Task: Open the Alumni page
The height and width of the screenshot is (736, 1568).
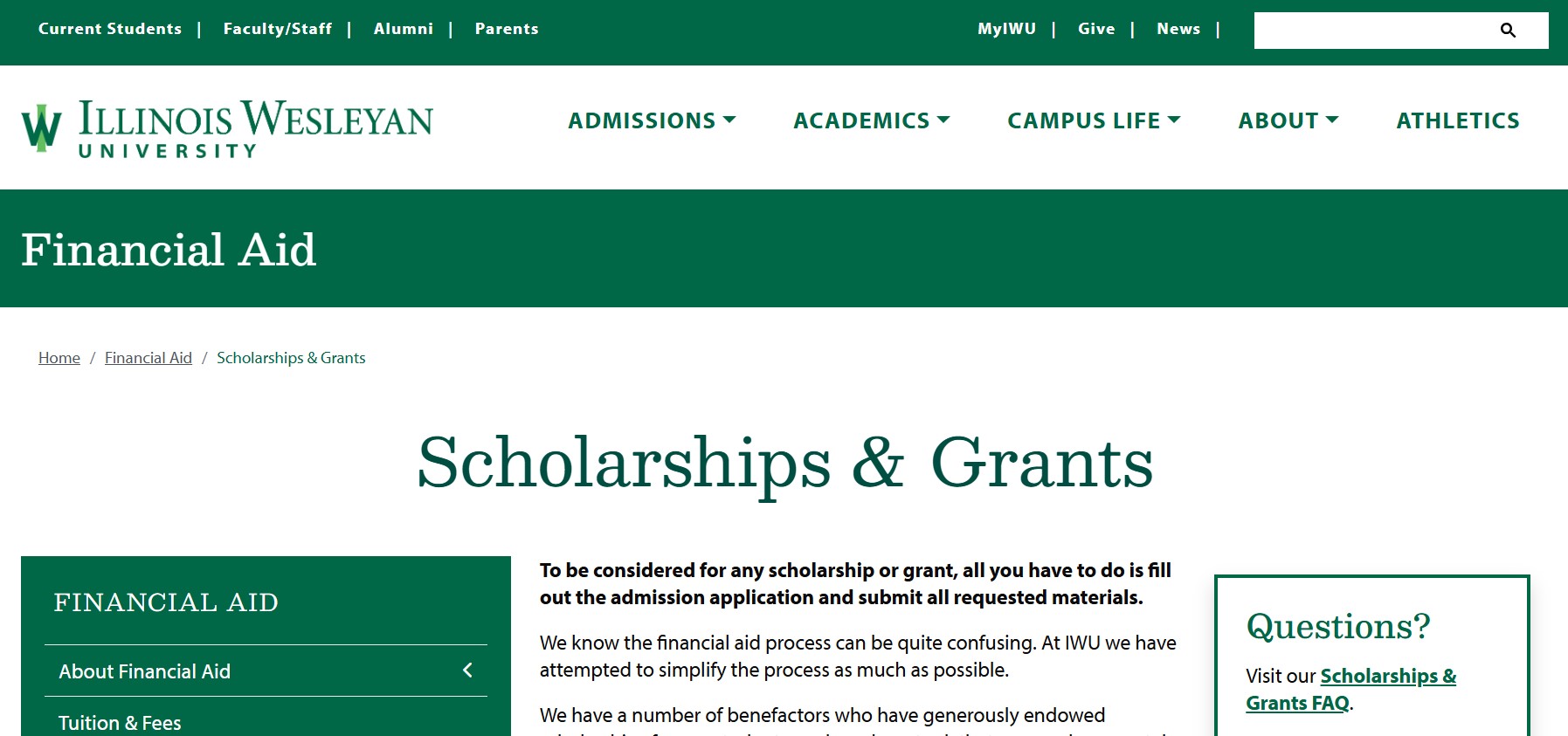Action: click(x=404, y=29)
